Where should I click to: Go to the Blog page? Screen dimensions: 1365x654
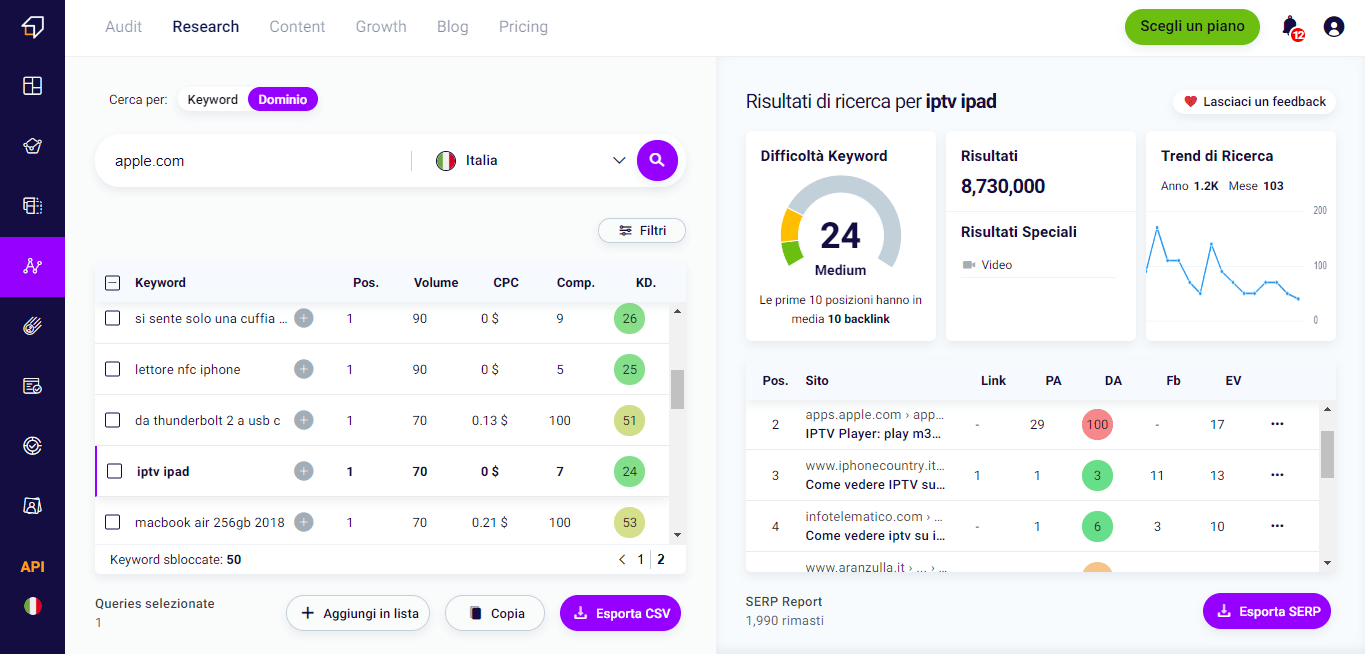tap(453, 27)
